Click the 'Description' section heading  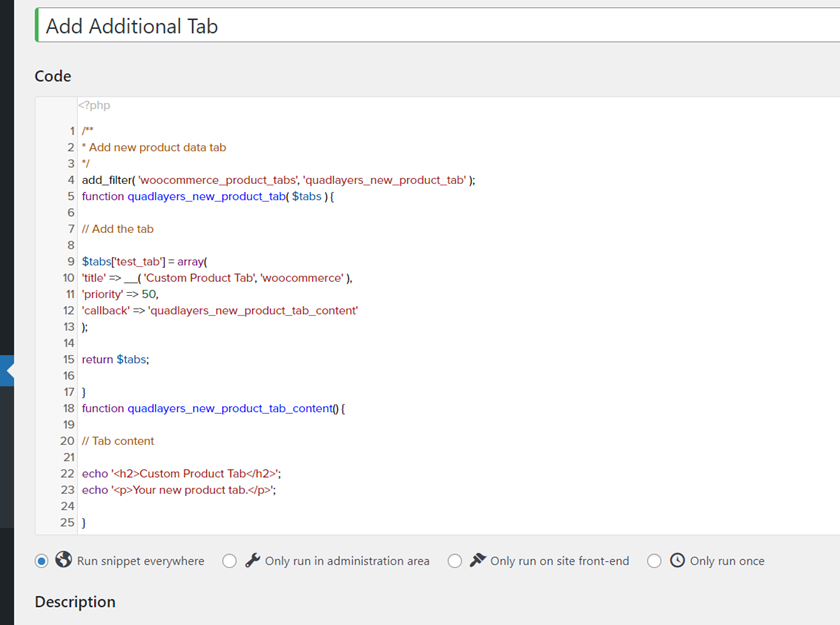pyautogui.click(x=75, y=602)
